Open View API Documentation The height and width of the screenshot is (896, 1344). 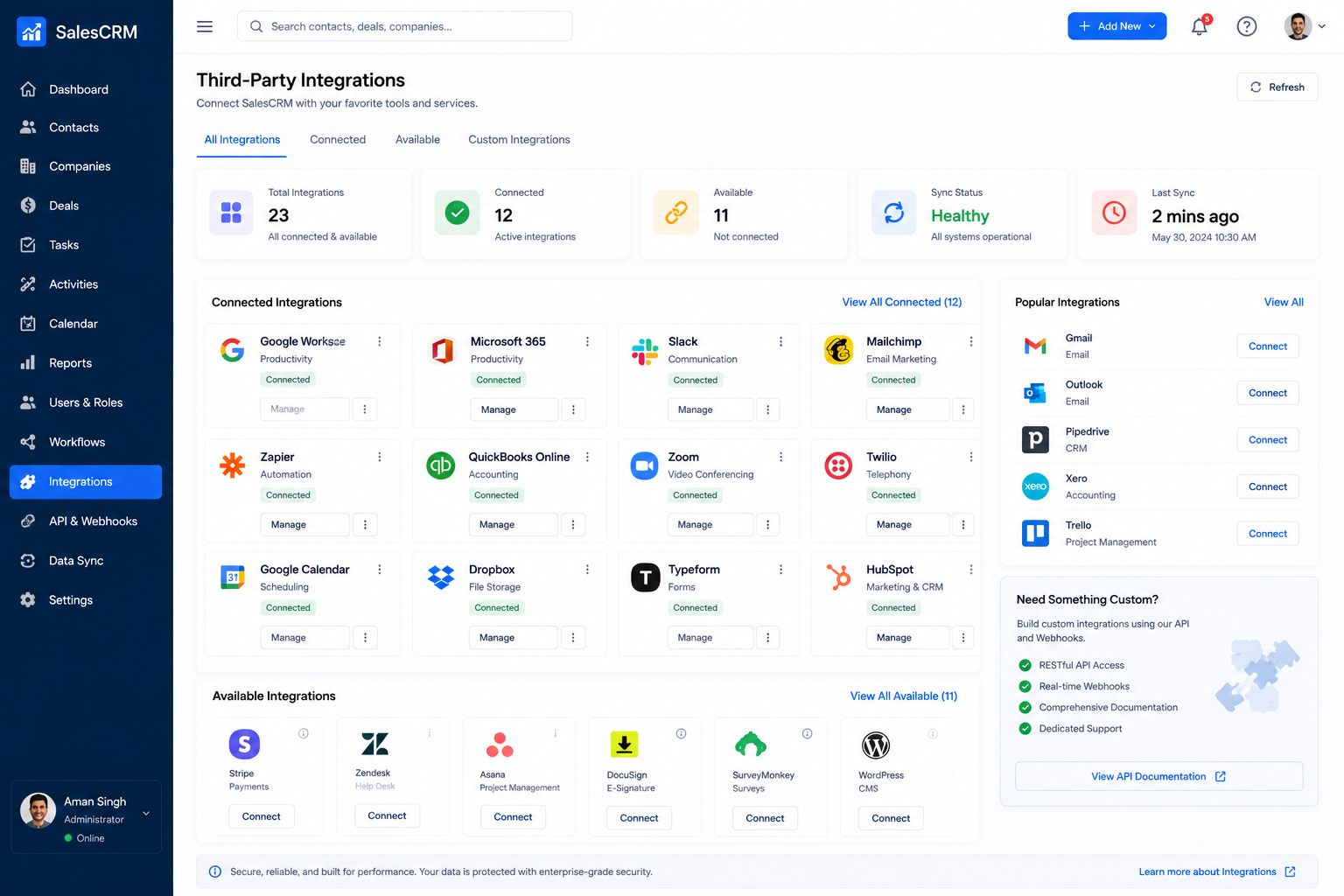(1158, 776)
